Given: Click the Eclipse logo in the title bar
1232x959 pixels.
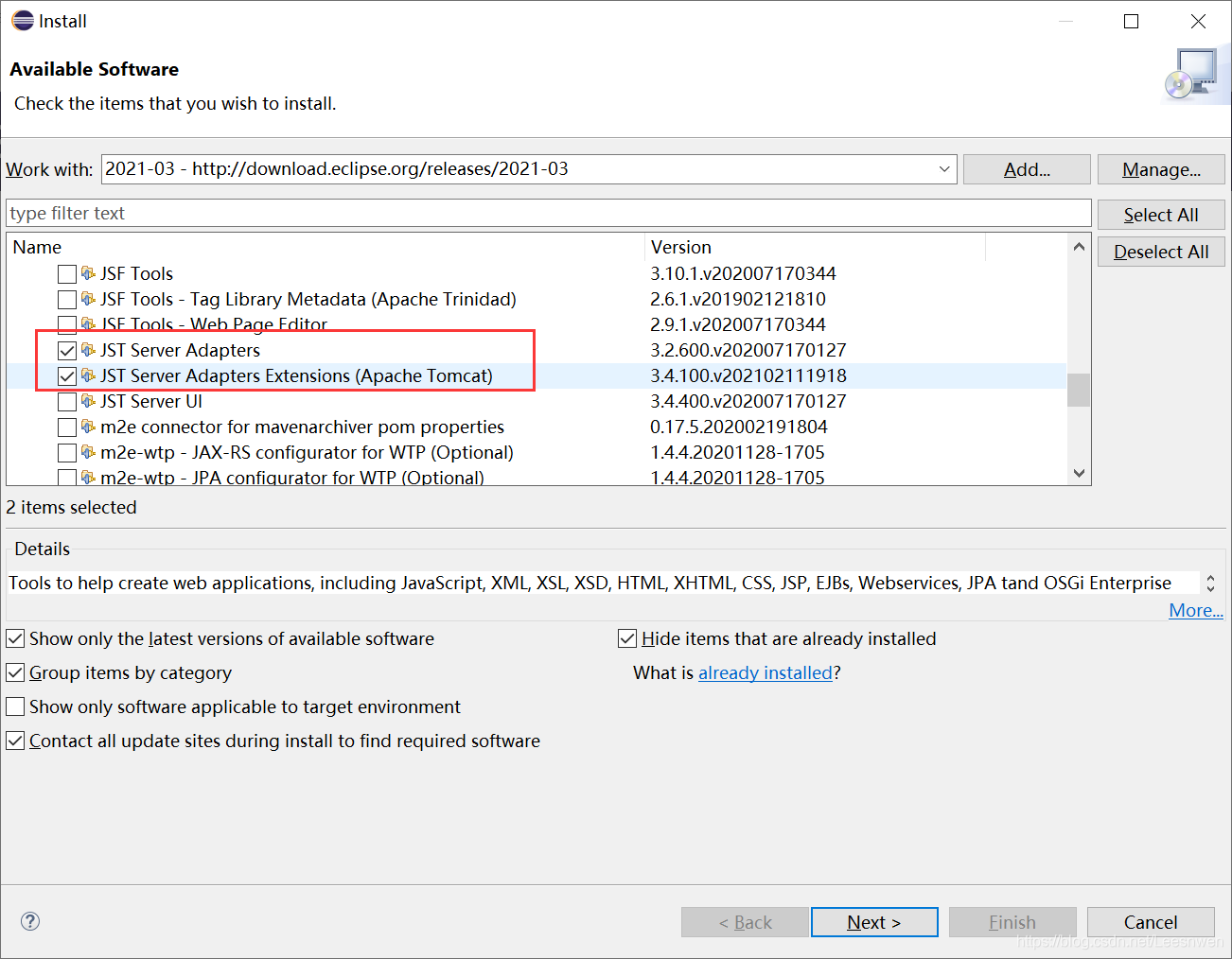Looking at the screenshot, I should [22, 21].
